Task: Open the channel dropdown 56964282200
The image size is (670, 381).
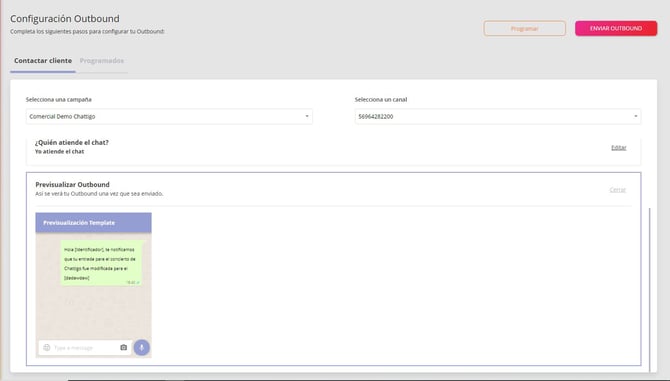Action: 498,116
